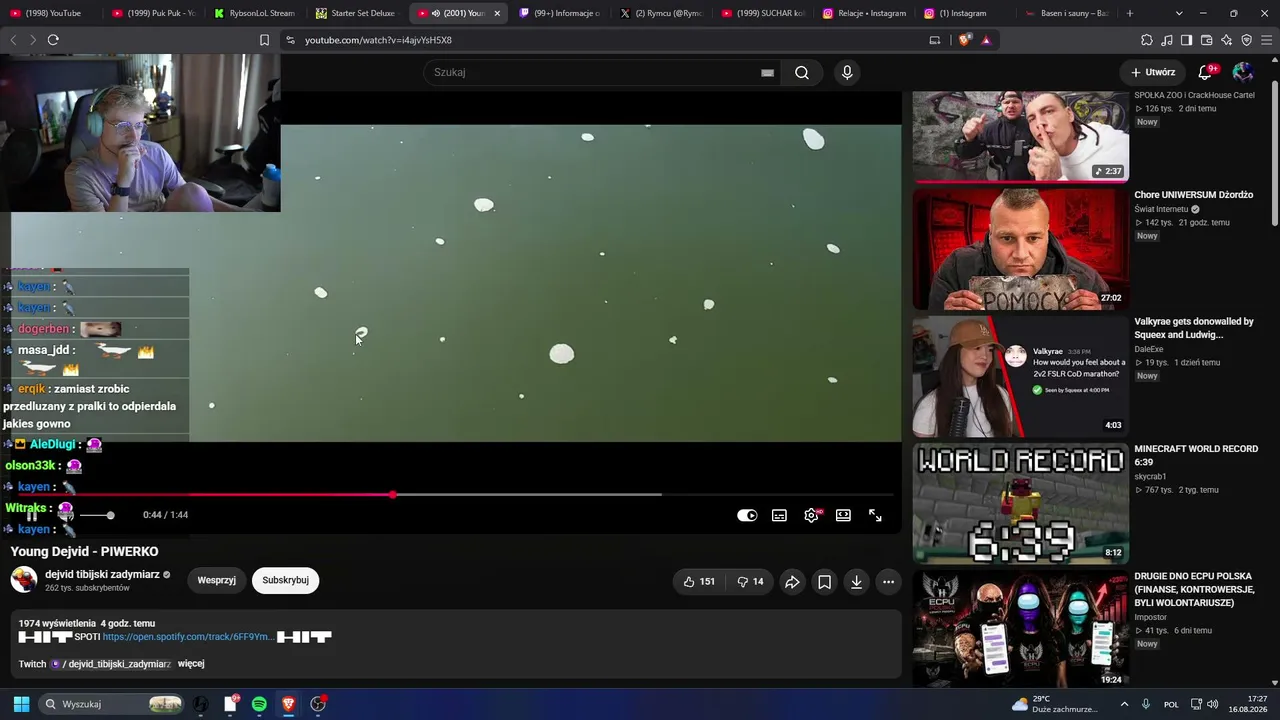The height and width of the screenshot is (720, 1280).
Task: Switch input language via POL indicator
Action: pos(1171,704)
